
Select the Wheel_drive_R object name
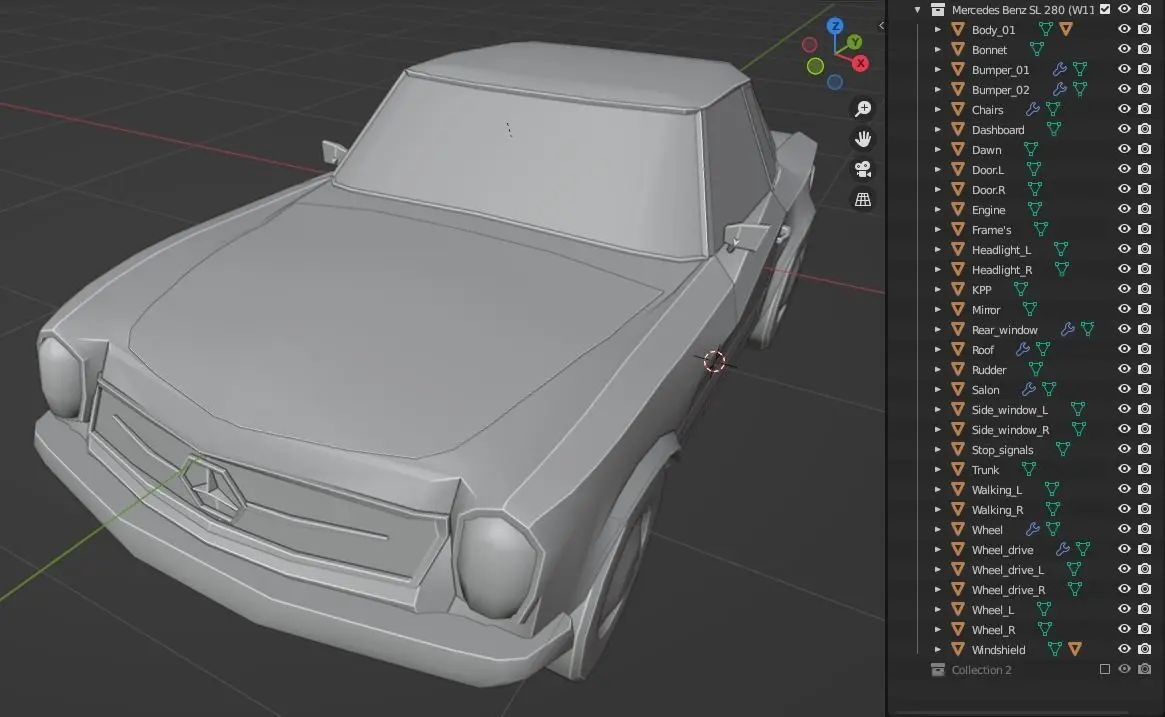[x=1008, y=590]
